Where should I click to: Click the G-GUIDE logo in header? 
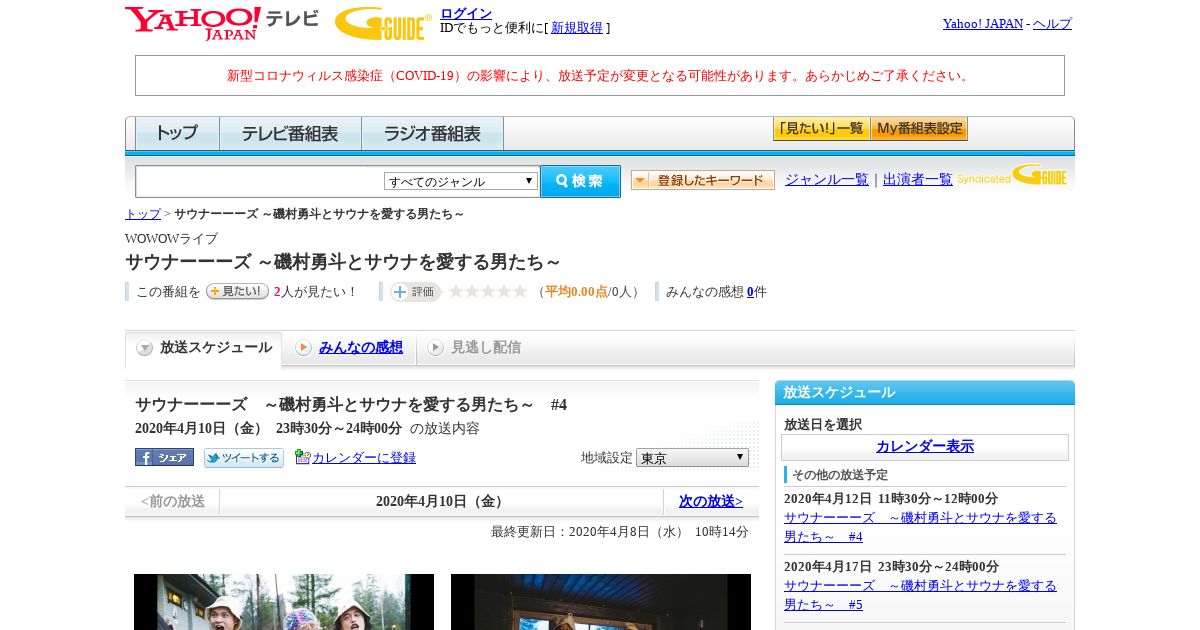pos(383,23)
